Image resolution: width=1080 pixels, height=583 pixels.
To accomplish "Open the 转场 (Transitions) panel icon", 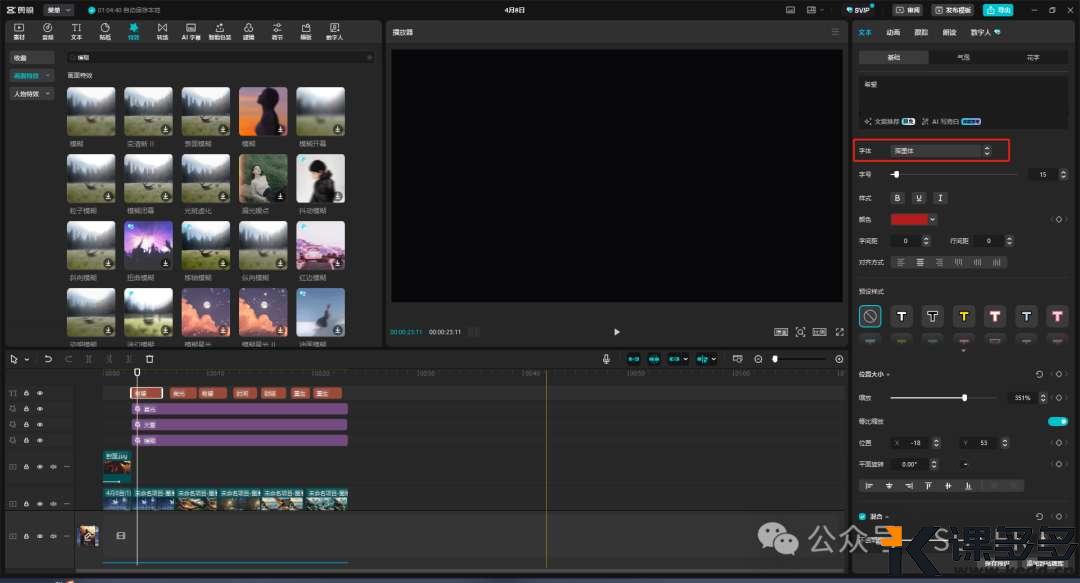I will (162, 30).
